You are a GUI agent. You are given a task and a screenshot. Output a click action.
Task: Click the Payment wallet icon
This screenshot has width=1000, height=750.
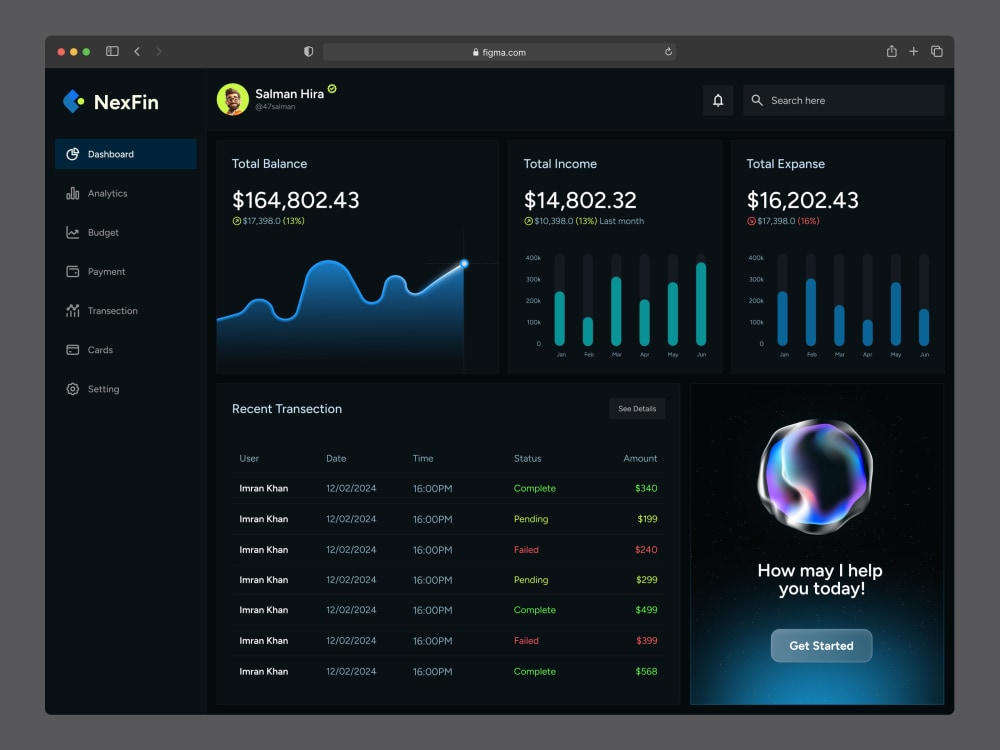pos(73,272)
